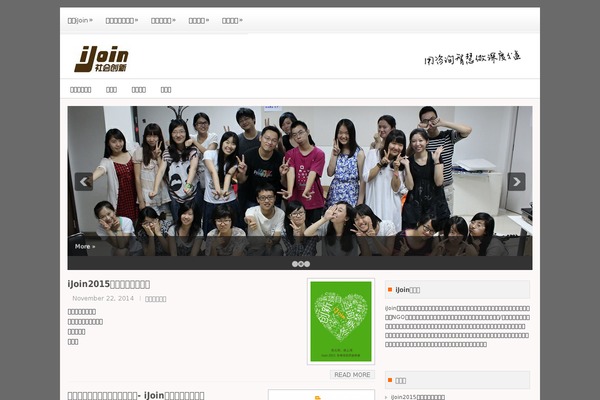Advance to the next slide with right arrow
The width and height of the screenshot is (600, 400).
[x=516, y=182]
